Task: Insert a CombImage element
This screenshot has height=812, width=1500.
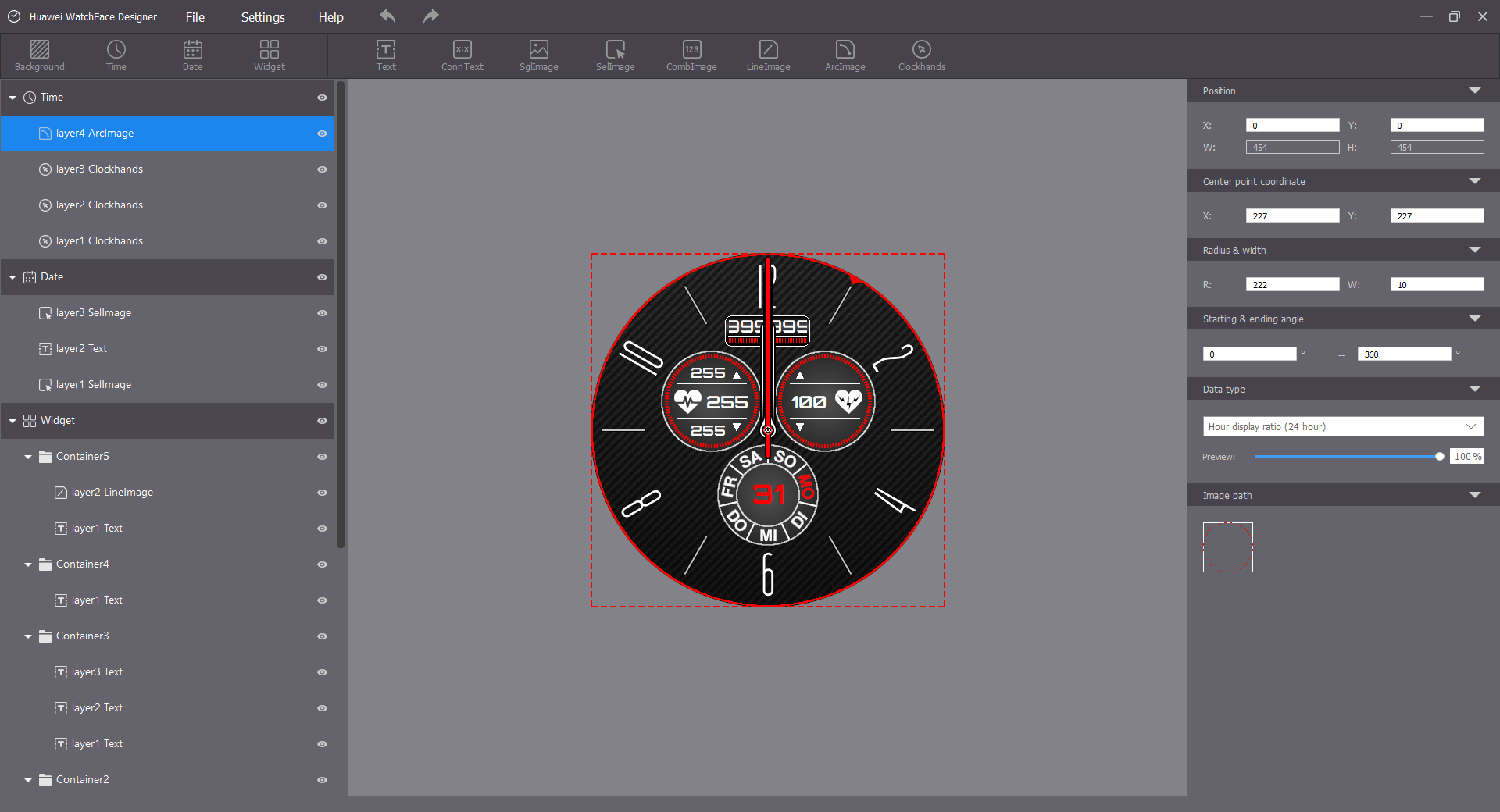Action: coord(691,55)
